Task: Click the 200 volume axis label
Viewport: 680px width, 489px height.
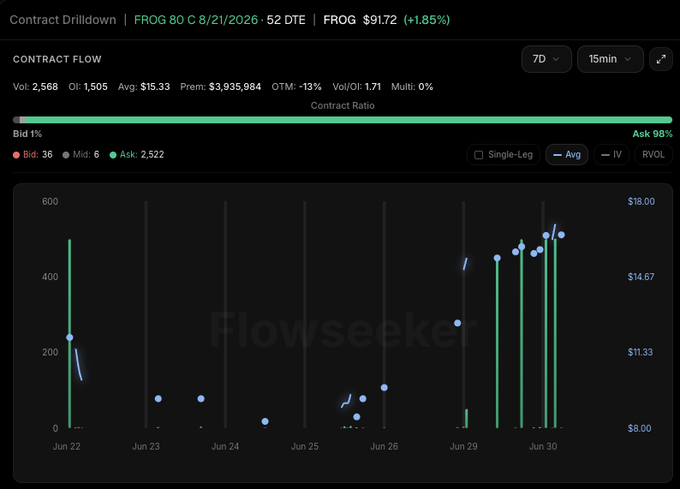Action: [50, 352]
